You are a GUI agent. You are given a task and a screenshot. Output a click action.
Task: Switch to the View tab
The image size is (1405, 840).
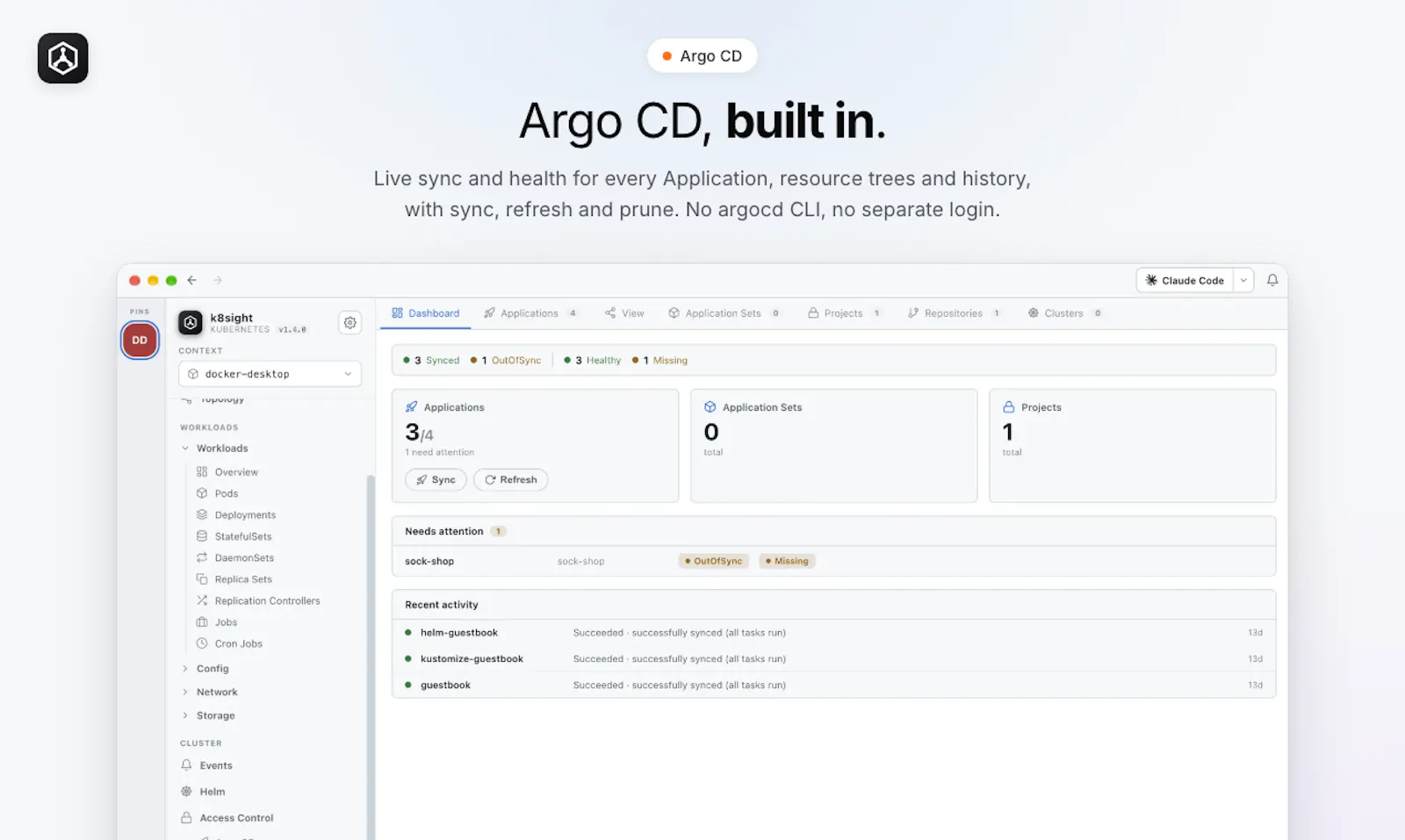click(x=624, y=313)
